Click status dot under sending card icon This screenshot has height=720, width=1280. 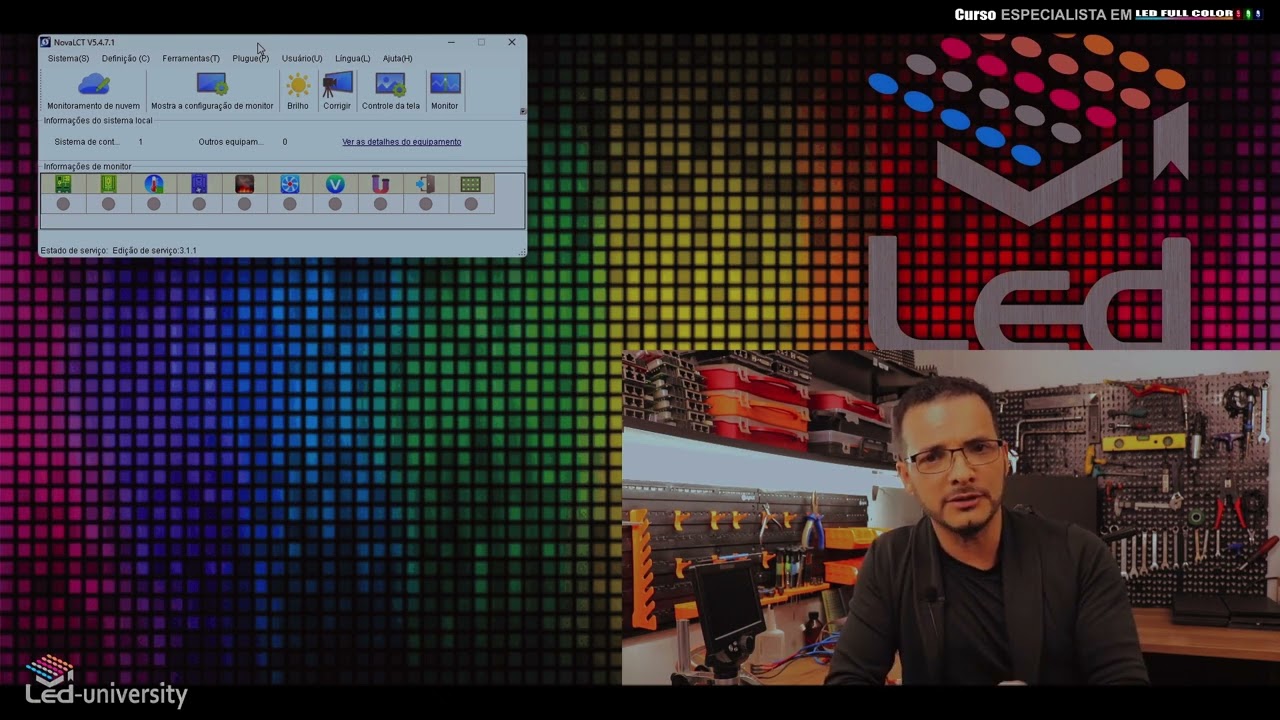(63, 204)
